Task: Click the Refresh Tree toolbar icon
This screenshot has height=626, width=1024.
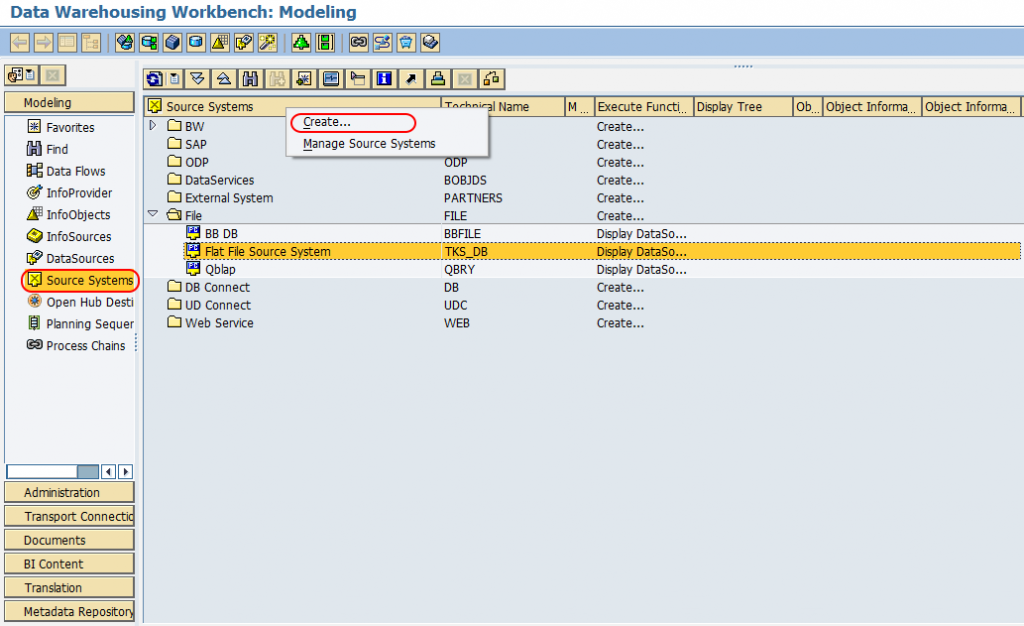Action: 156,78
